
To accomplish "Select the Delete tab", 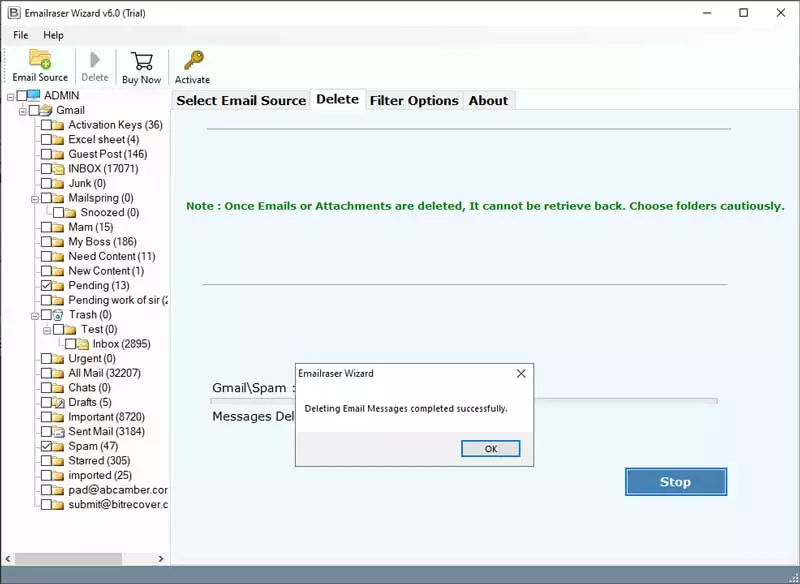I will pyautogui.click(x=337, y=99).
